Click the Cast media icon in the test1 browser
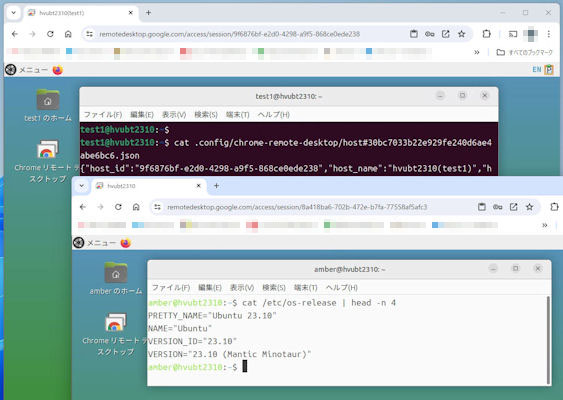 [x=513, y=34]
